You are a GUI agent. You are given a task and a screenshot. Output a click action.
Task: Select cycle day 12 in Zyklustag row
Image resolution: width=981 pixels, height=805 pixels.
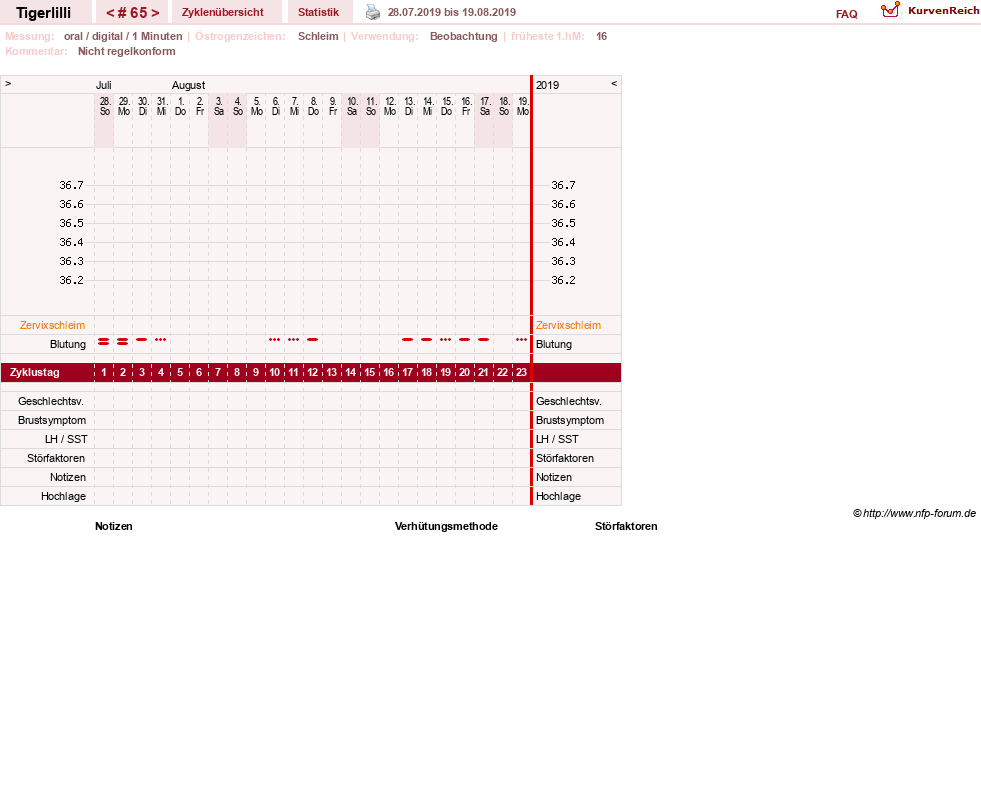(x=312, y=372)
